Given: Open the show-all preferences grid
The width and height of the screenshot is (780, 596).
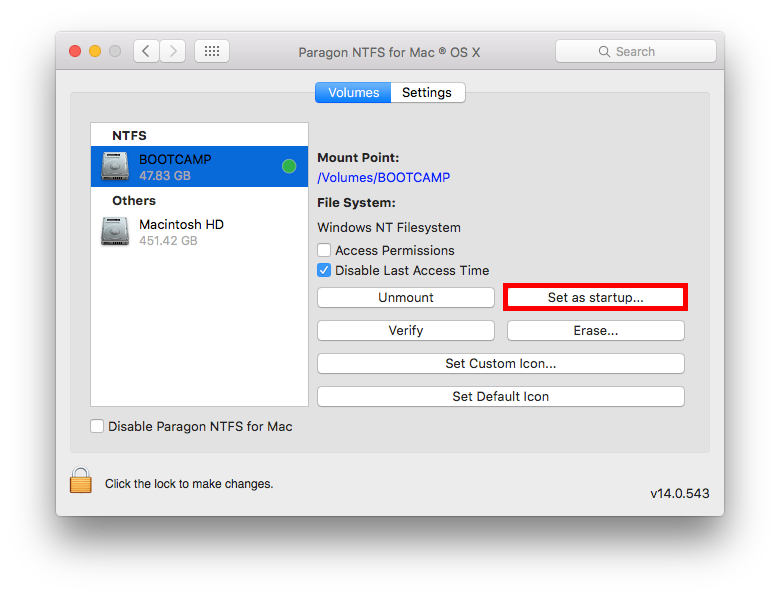Looking at the screenshot, I should [212, 51].
